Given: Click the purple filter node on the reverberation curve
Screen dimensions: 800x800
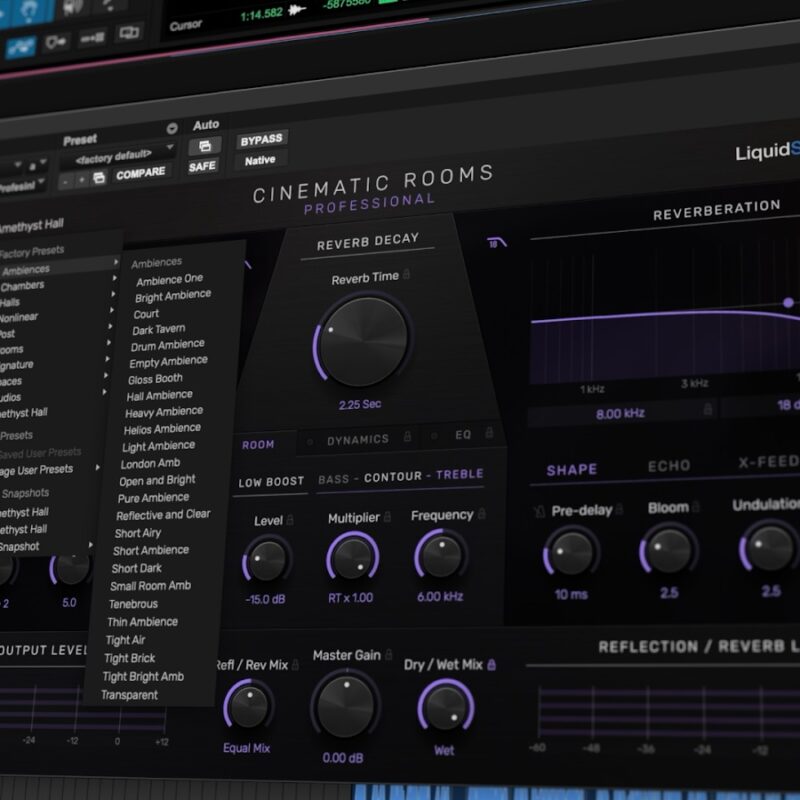Looking at the screenshot, I should click(x=788, y=303).
